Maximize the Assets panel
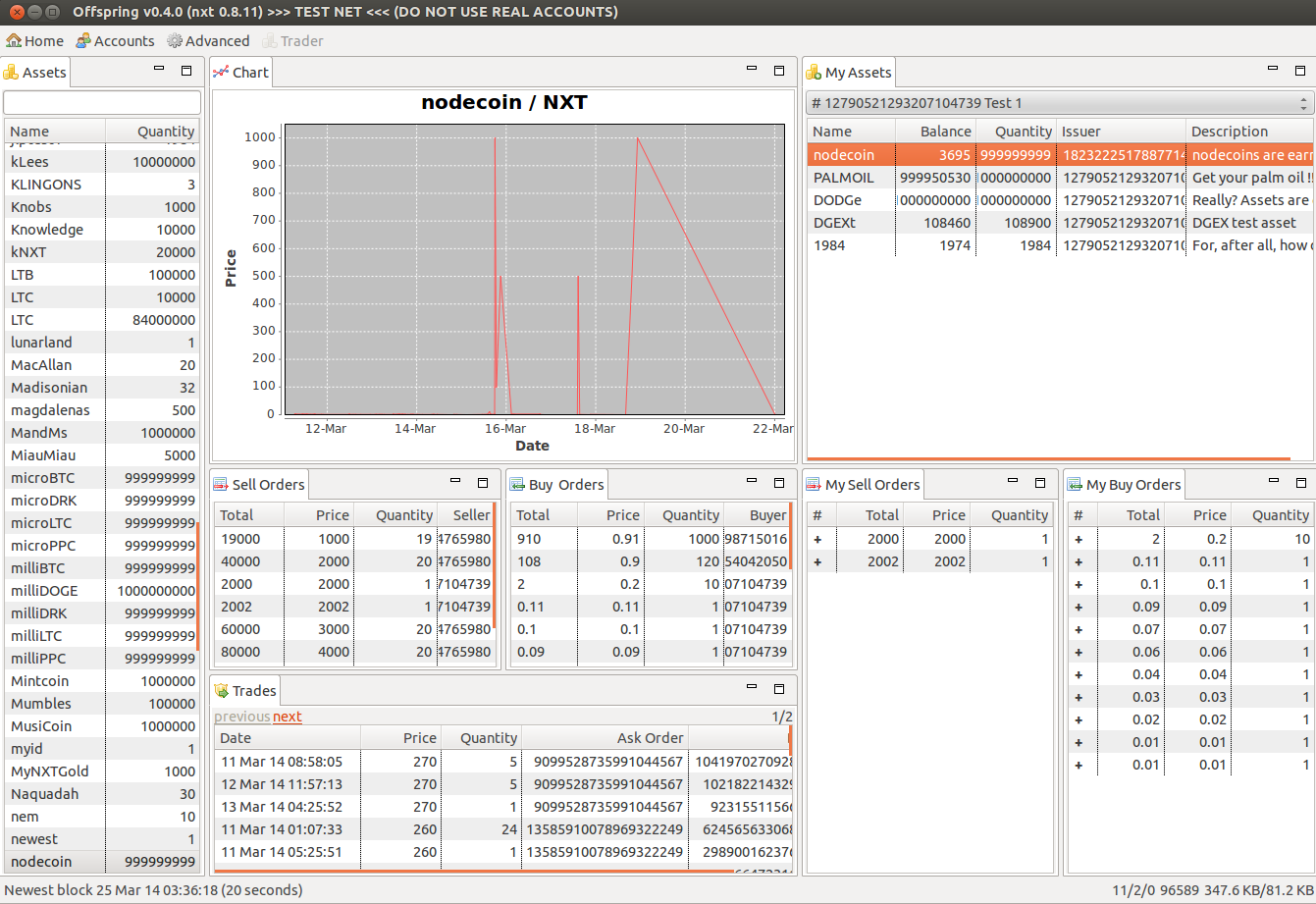The height and width of the screenshot is (904, 1316). pos(186,71)
